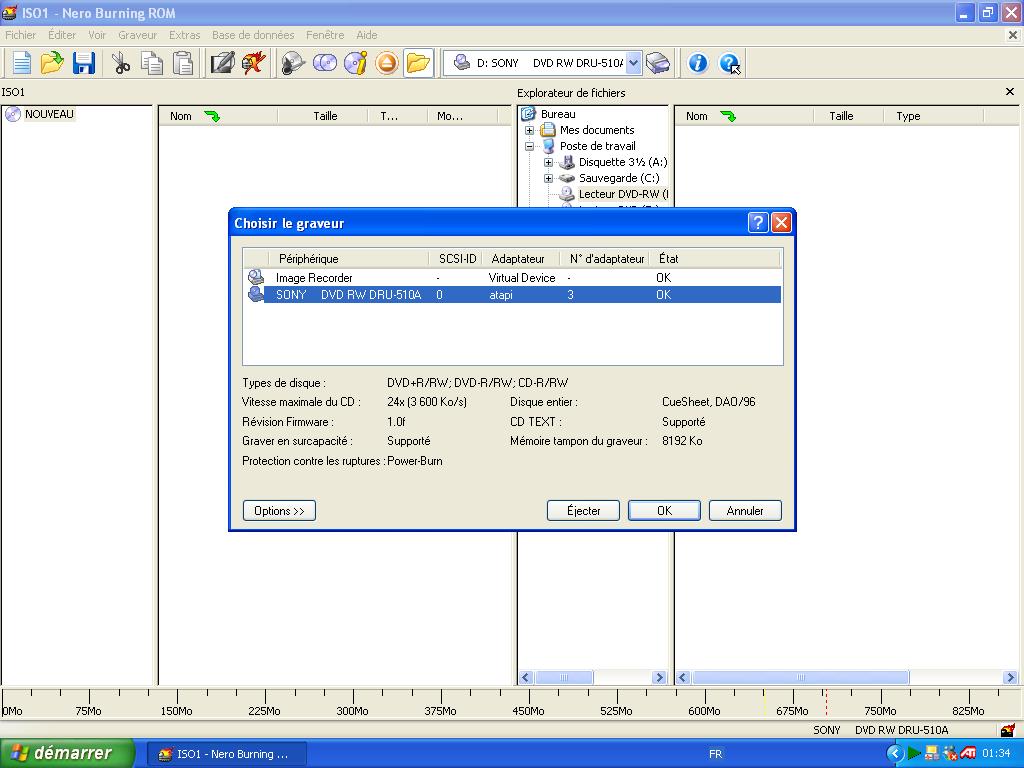The image size is (1024, 768).
Task: Click the NOUVEAU disc icon
Action: 13,114
